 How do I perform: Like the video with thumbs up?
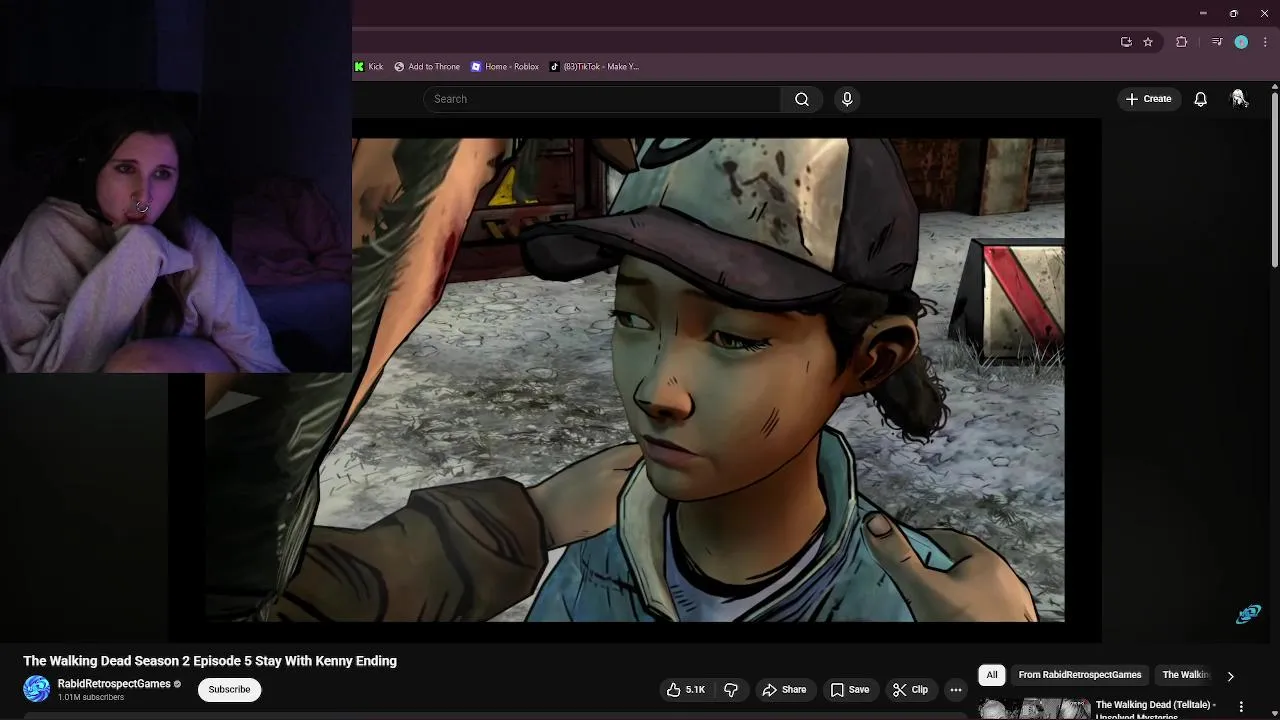686,689
